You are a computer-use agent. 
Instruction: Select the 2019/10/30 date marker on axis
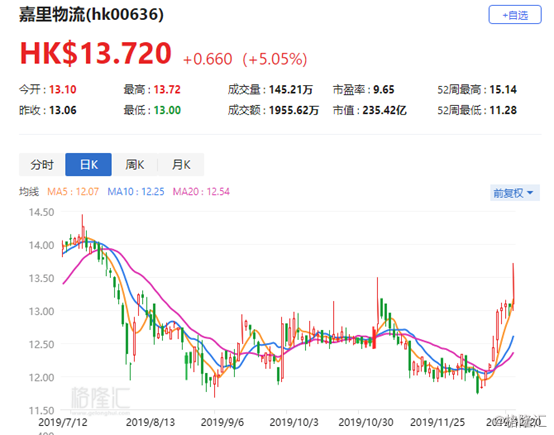366,422
